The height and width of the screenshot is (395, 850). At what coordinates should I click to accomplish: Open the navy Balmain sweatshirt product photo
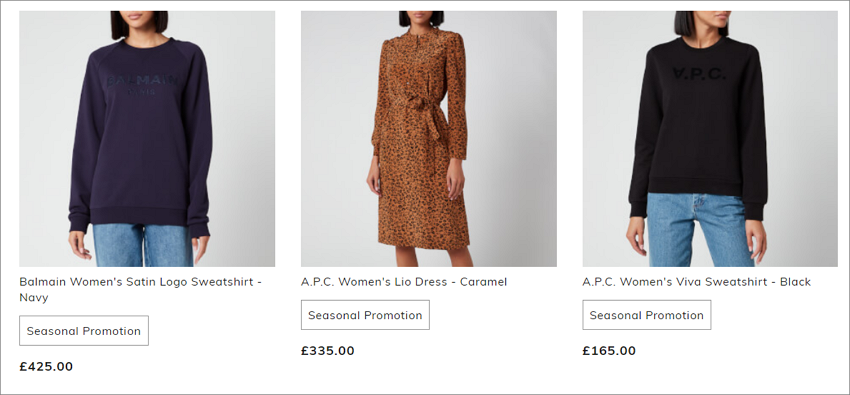coord(147,139)
